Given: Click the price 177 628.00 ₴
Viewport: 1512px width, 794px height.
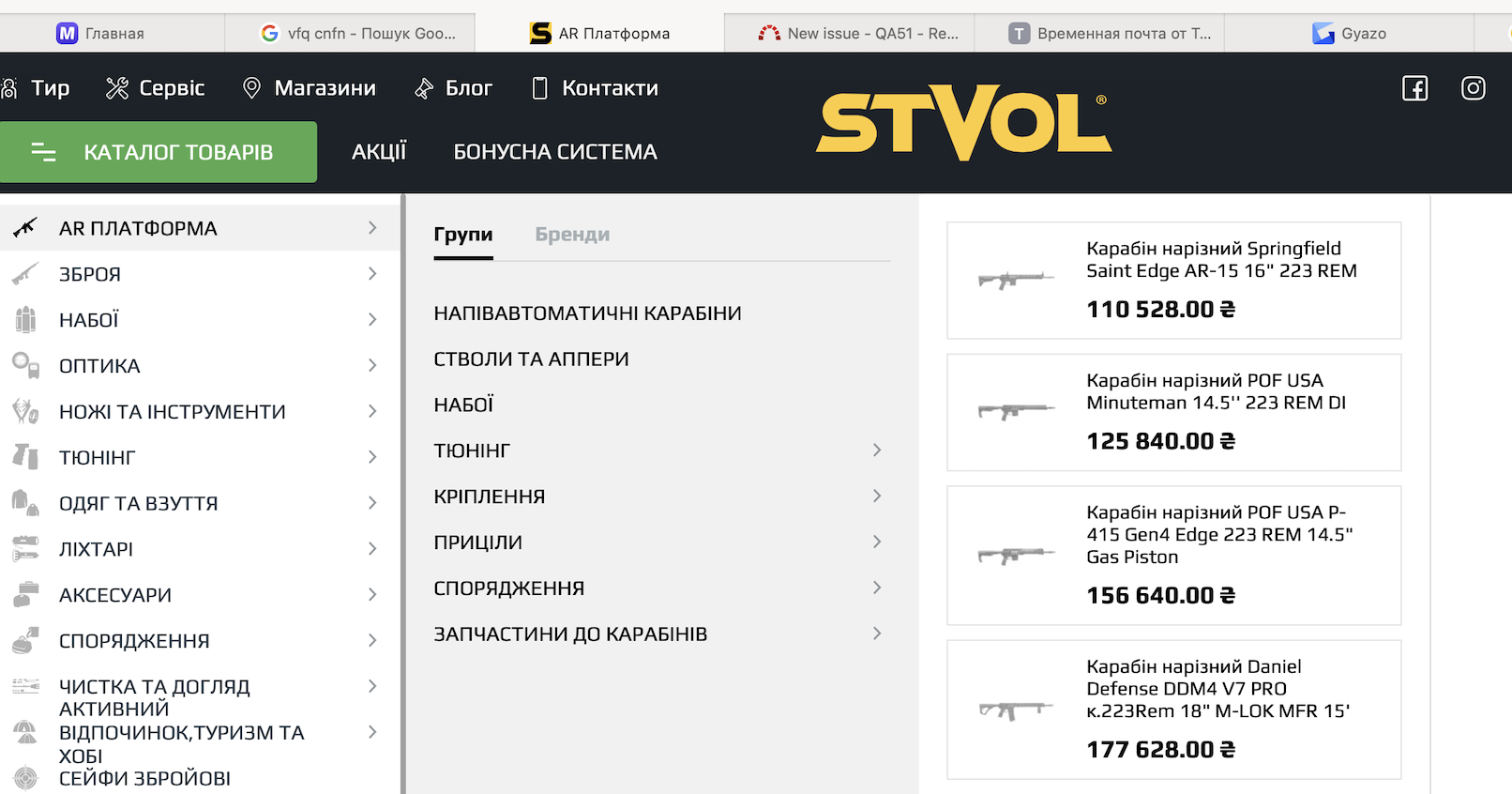Looking at the screenshot, I should tap(1161, 750).
